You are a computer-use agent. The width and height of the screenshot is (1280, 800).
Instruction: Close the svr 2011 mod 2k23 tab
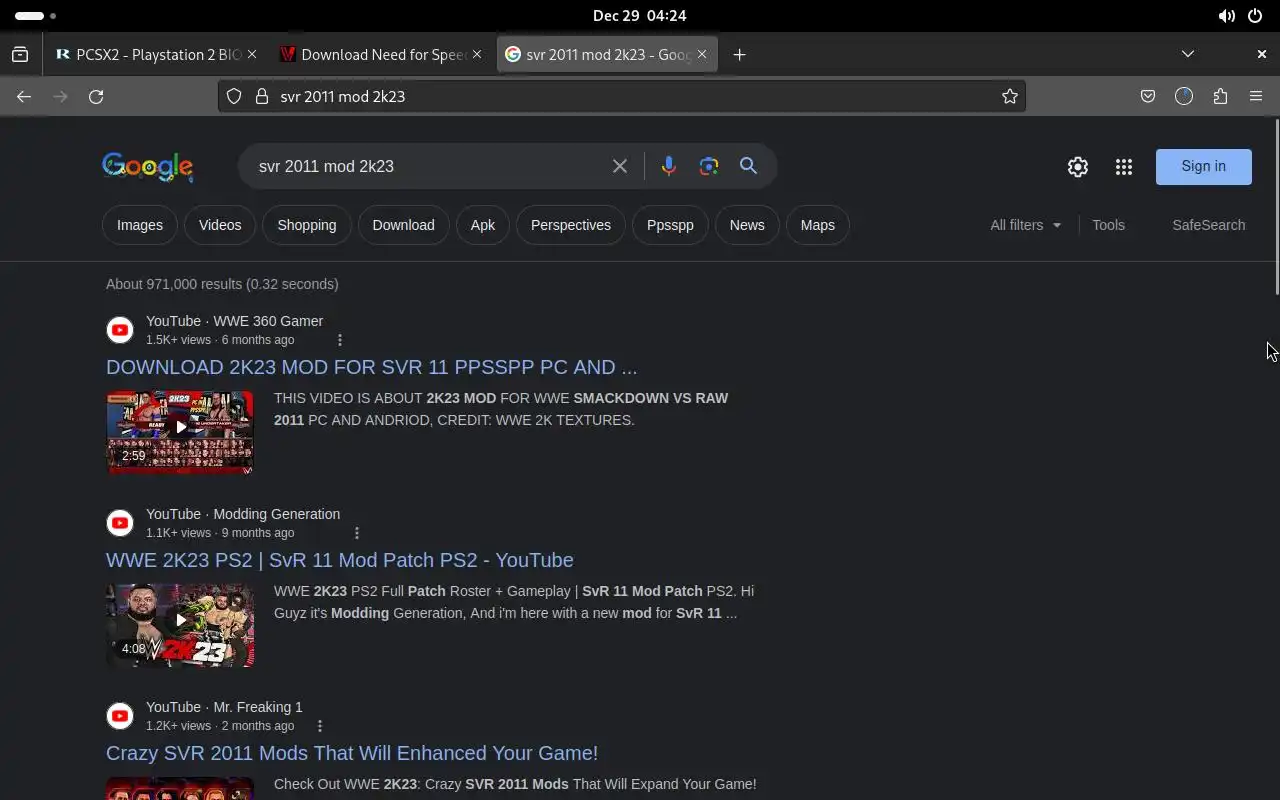[x=702, y=54]
